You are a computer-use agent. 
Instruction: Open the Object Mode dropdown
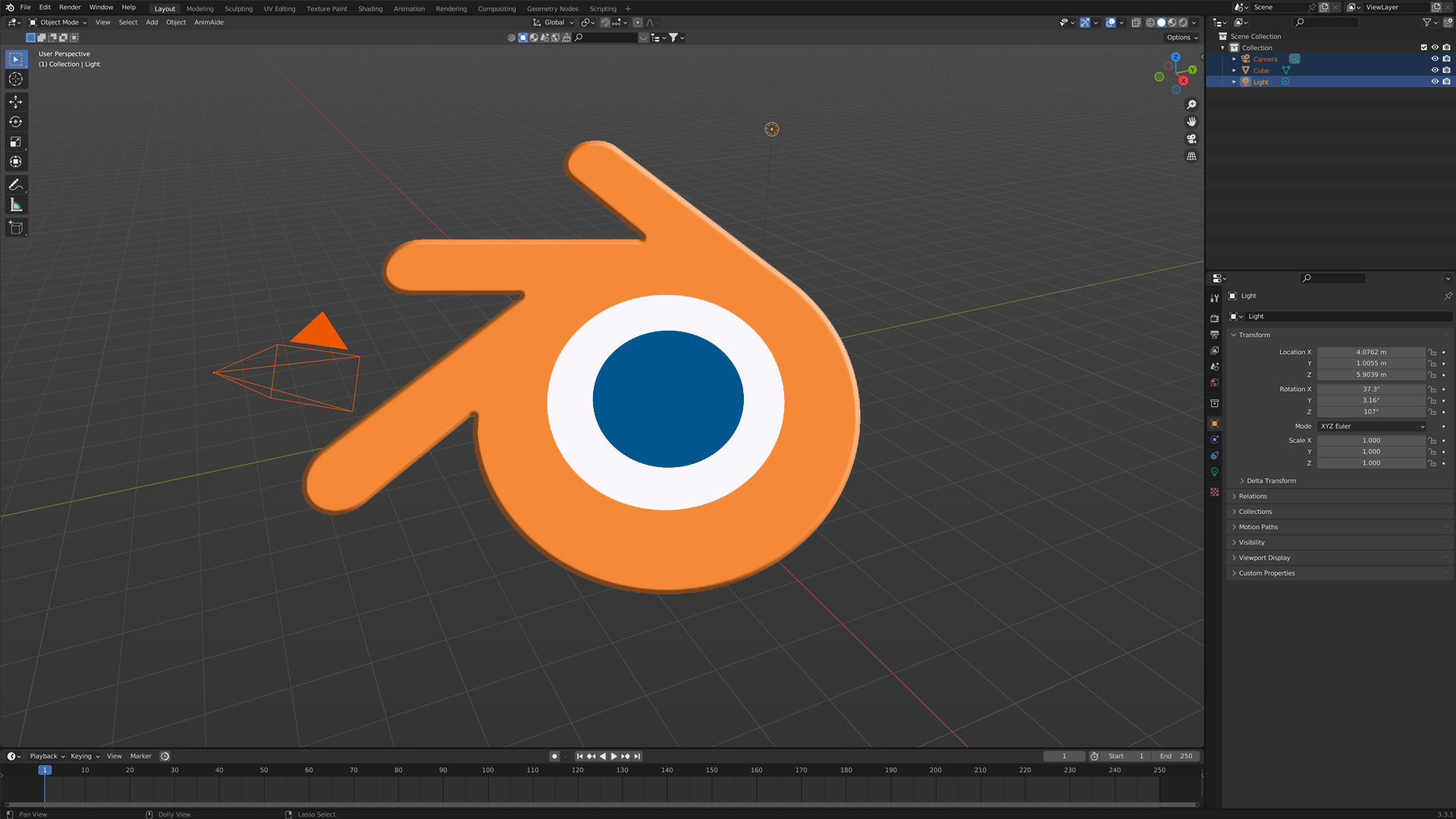58,23
